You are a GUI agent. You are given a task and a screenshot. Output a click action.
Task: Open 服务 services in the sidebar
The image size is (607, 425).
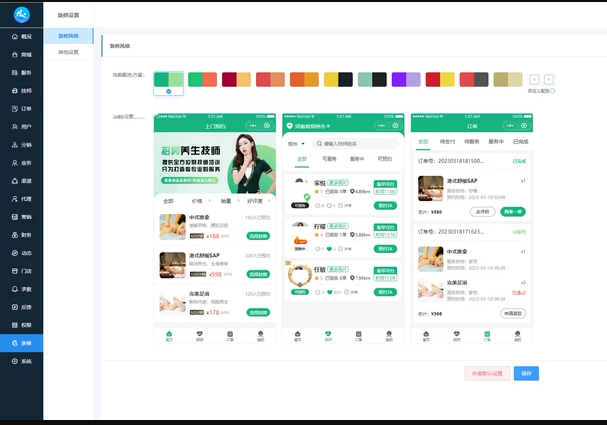[22, 72]
